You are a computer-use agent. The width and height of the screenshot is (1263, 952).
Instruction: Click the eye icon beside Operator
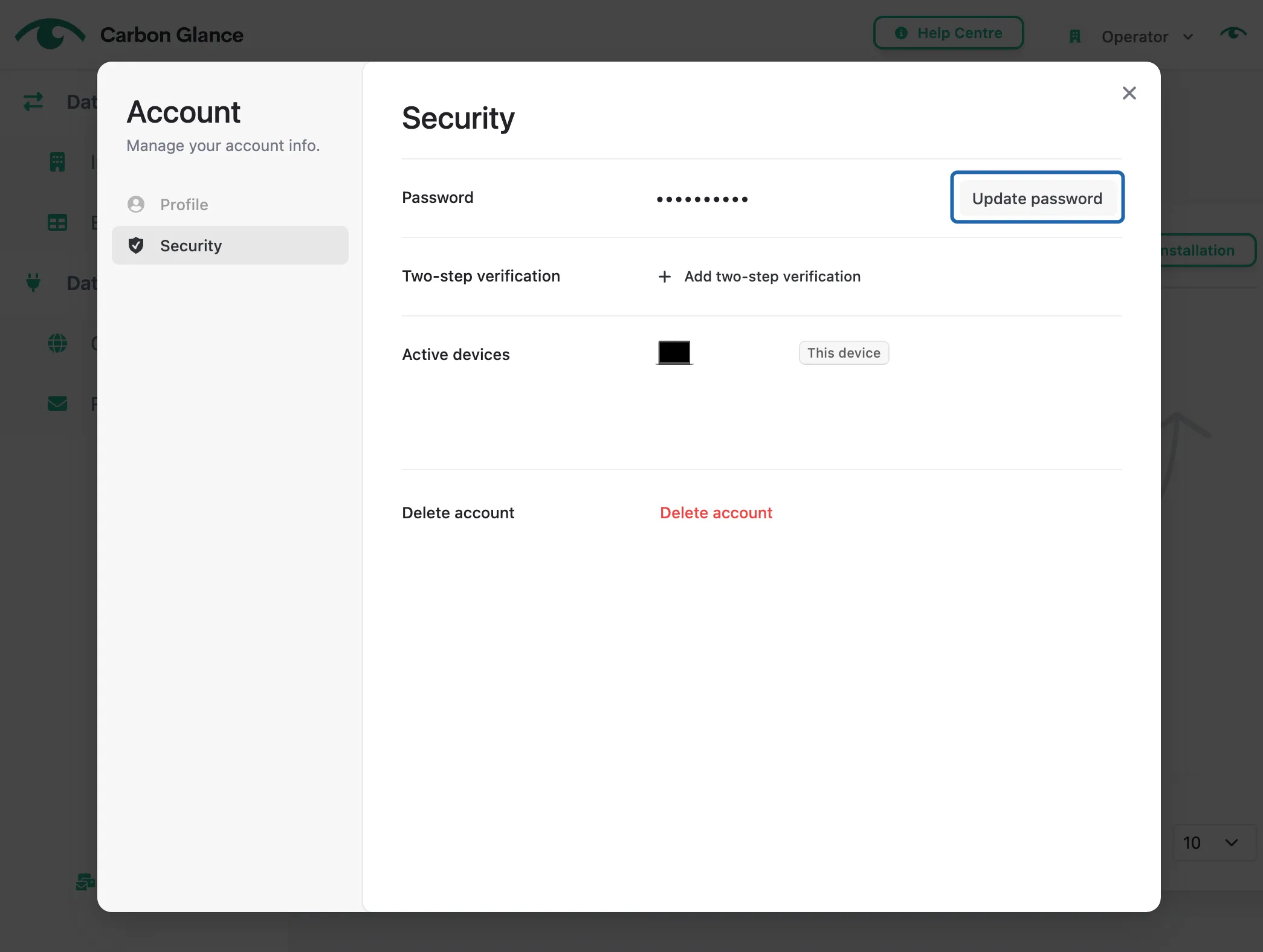point(1233,34)
